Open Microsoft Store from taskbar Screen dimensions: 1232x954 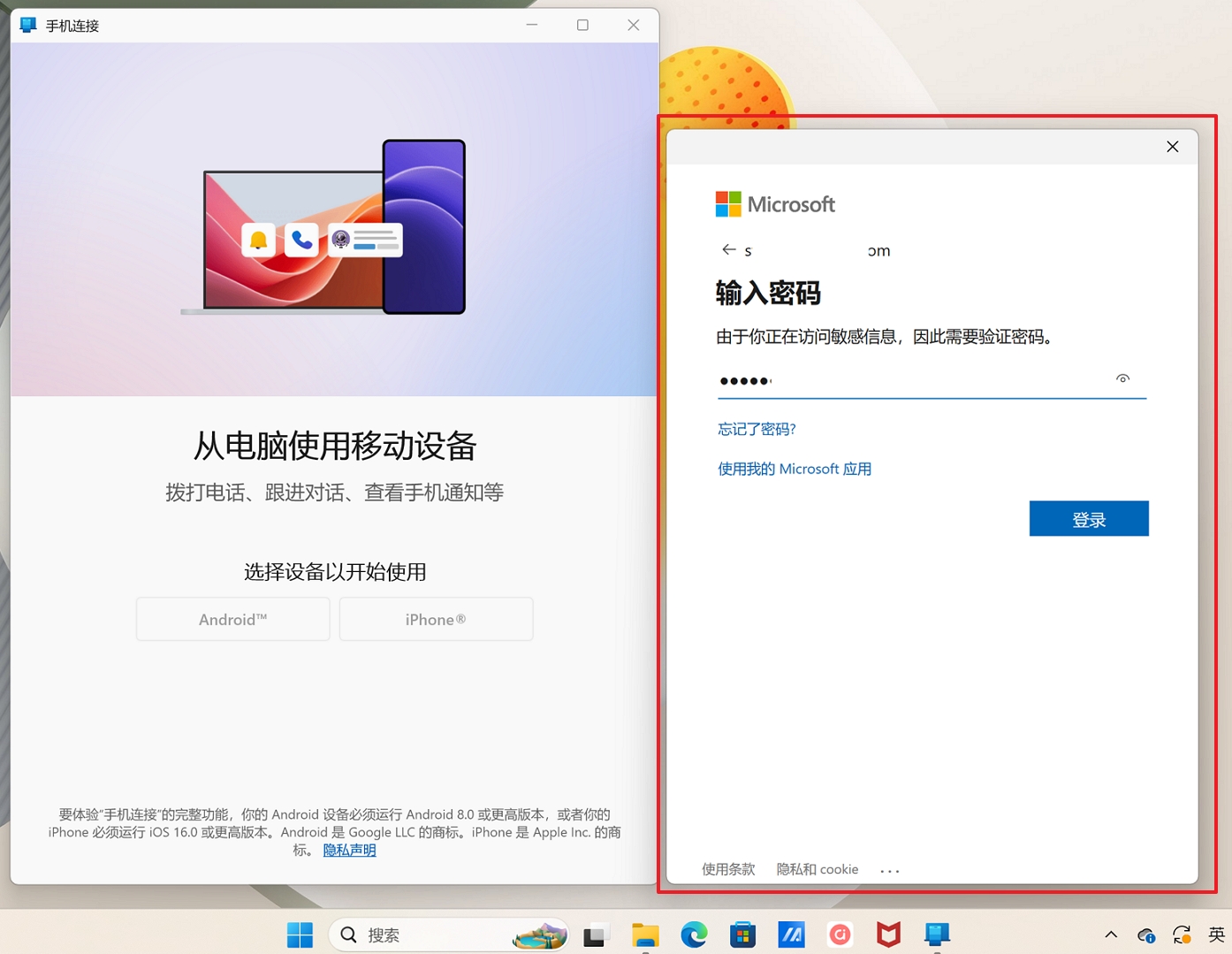tap(742, 935)
